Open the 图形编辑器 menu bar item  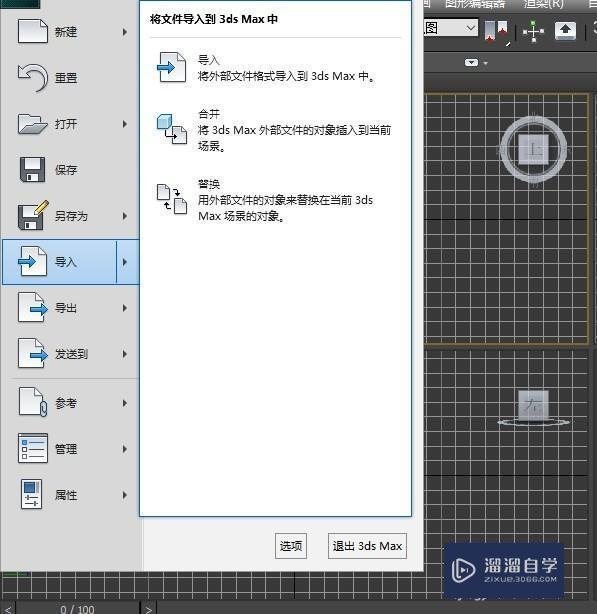pos(475,4)
